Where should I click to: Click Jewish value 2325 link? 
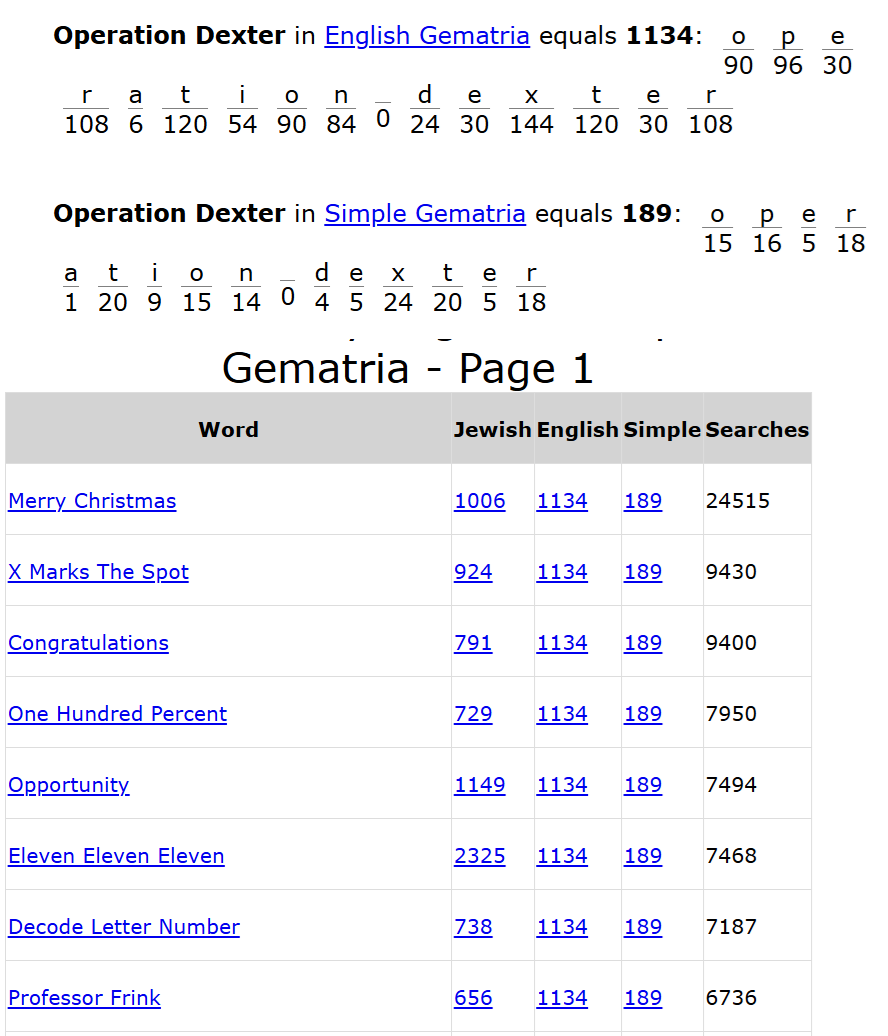pyautogui.click(x=480, y=856)
